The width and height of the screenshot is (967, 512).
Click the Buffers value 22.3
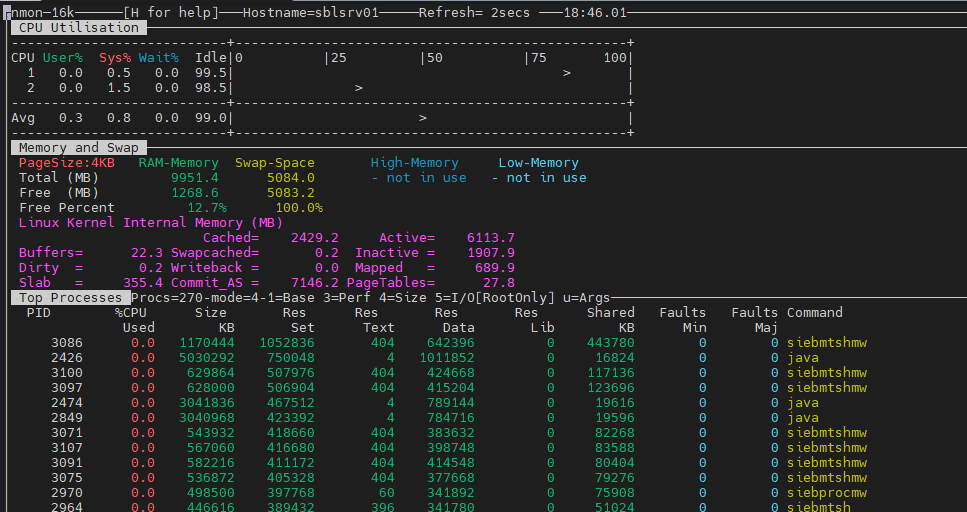tap(147, 253)
